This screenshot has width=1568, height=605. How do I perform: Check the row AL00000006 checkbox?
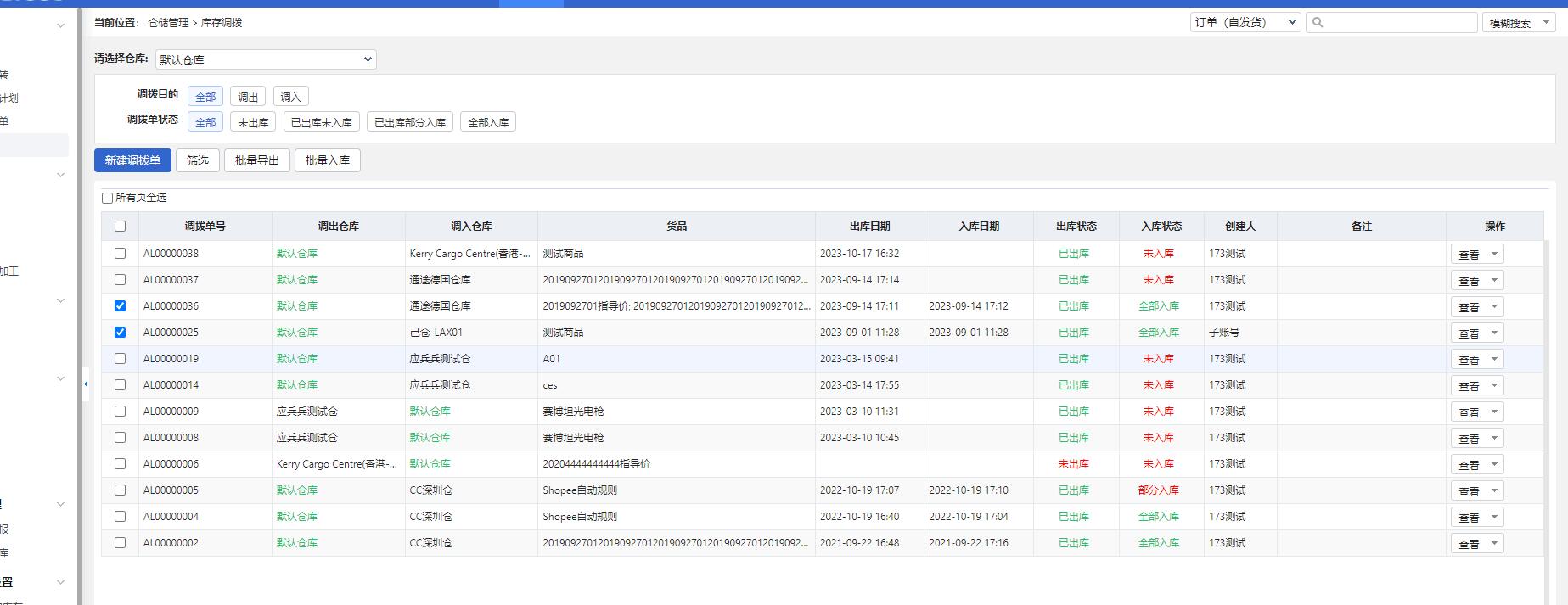(120, 463)
